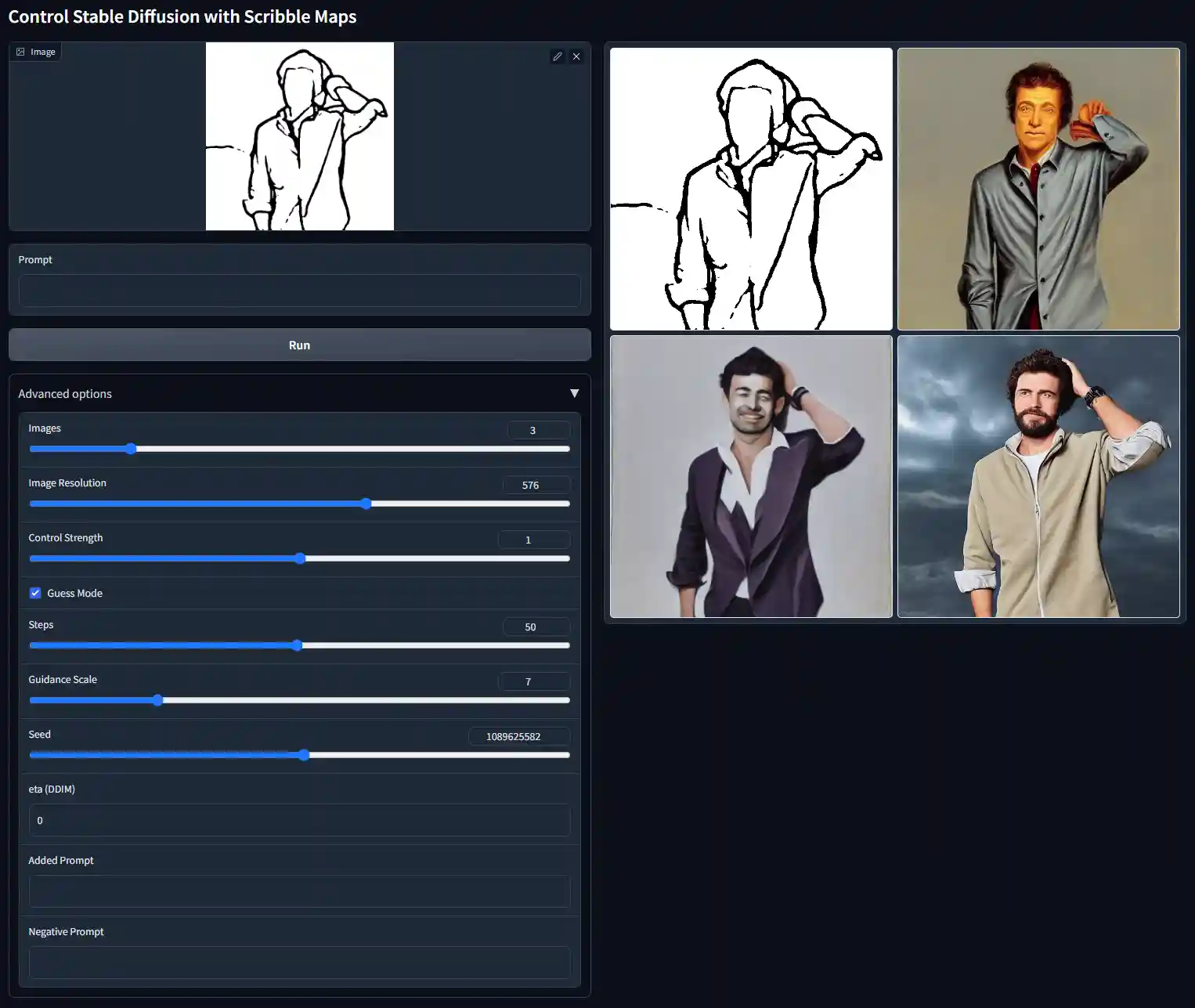This screenshot has height=1008, width=1195.
Task: Click the Image label icon
Action: pos(21,52)
